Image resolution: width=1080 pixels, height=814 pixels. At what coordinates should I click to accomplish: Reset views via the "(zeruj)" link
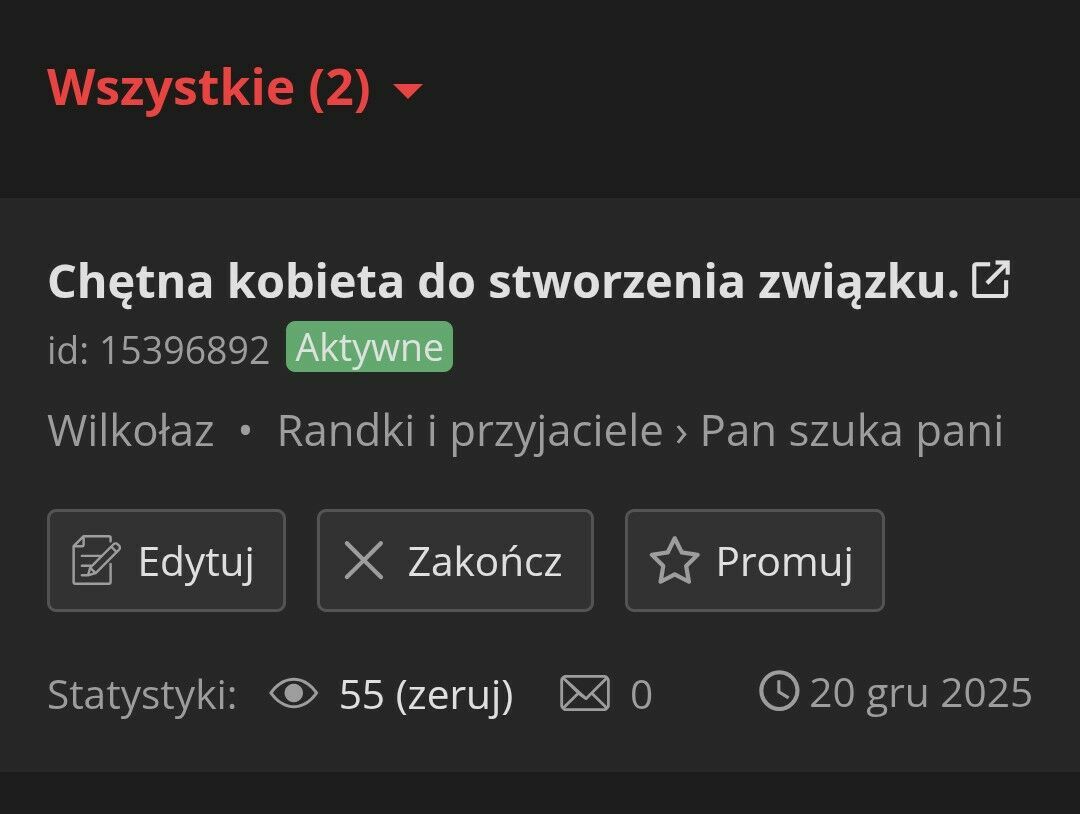[x=455, y=695]
